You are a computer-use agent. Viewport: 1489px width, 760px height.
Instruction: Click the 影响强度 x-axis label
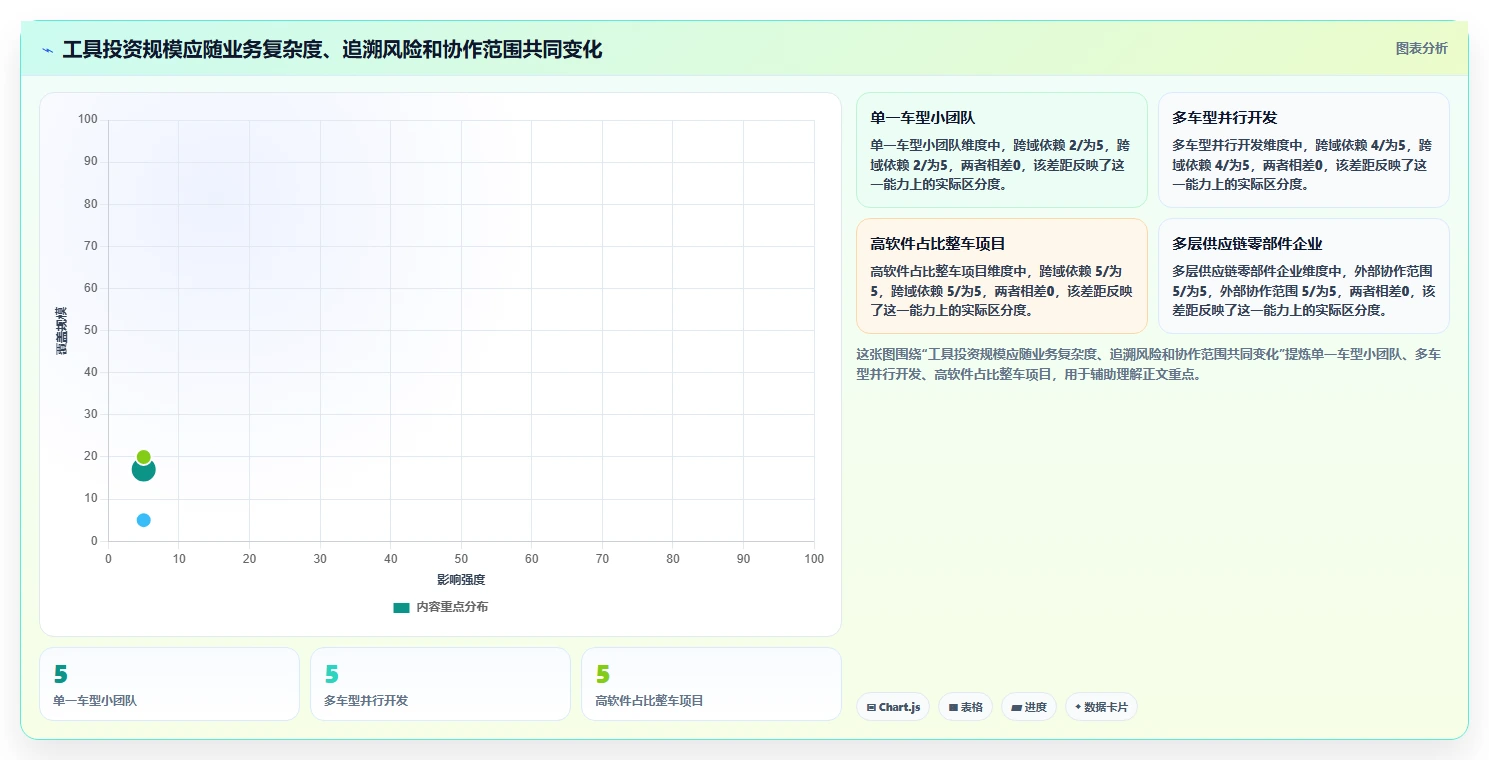461,580
